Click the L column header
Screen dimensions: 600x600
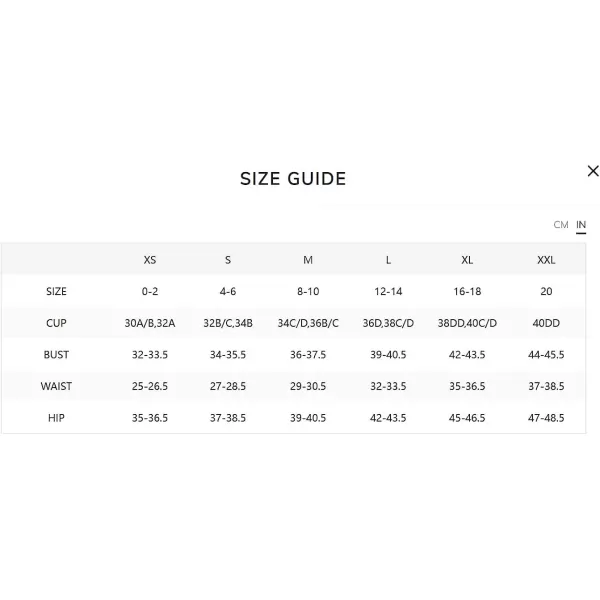click(388, 260)
